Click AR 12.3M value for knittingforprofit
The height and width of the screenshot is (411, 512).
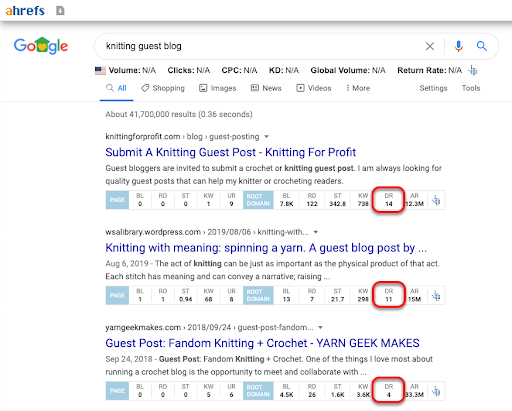pyautogui.click(x=414, y=204)
